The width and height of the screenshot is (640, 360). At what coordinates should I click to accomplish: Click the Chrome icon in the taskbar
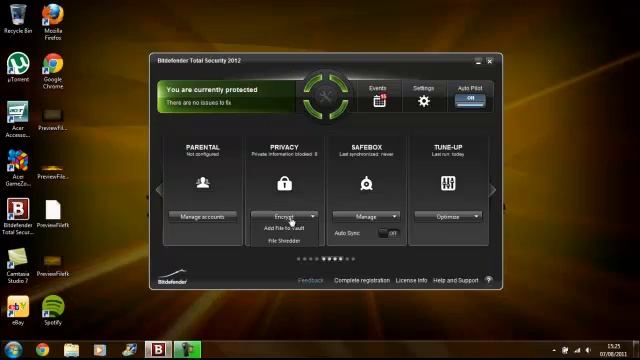(x=42, y=350)
